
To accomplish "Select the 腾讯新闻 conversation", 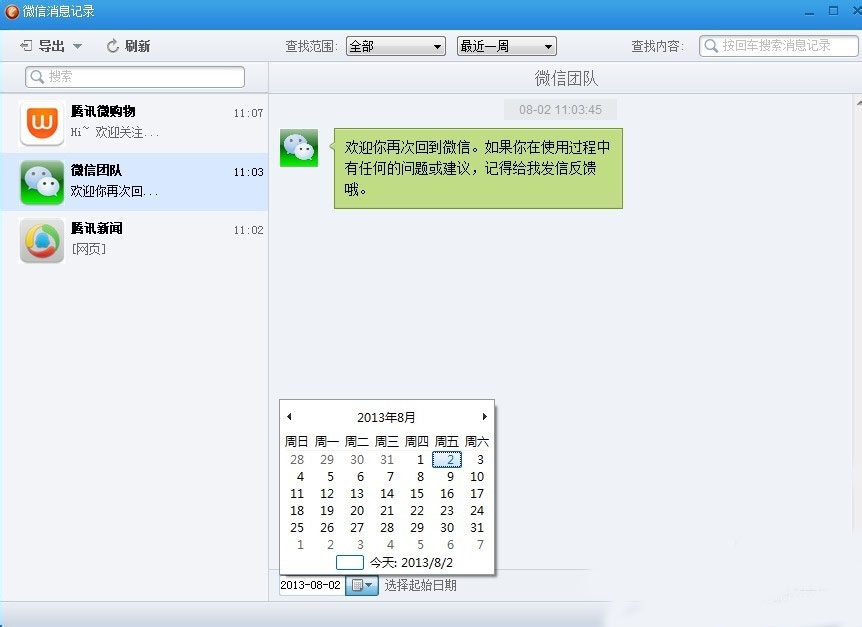I will coord(134,240).
